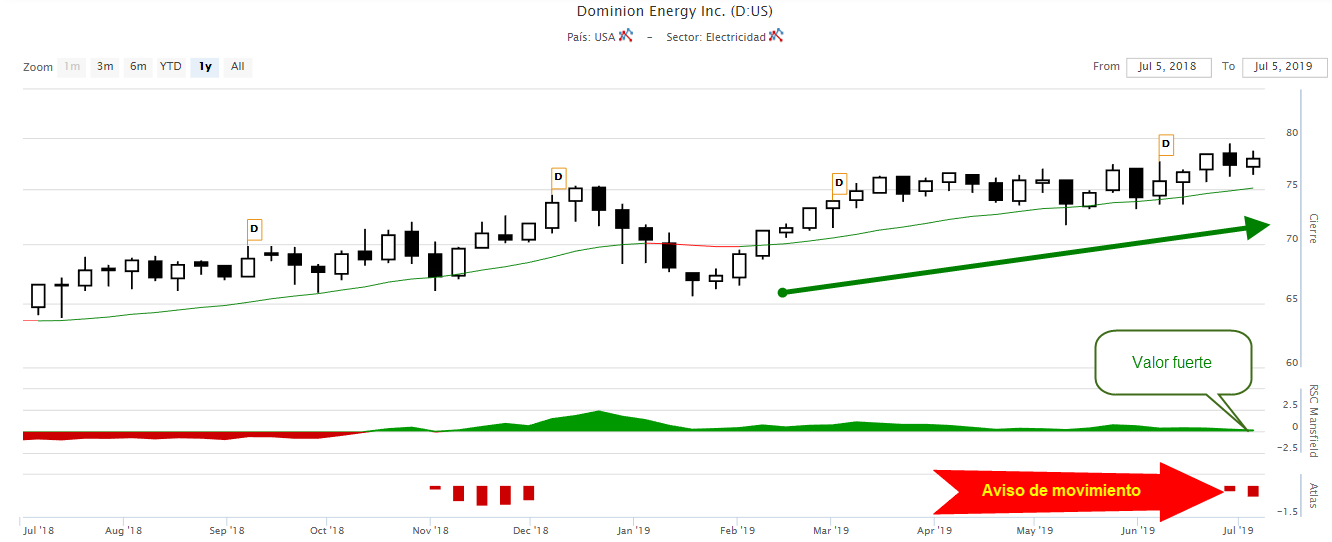Viewport: 1332px width, 542px height.
Task: Set chart zoom to 6m
Action: pos(138,67)
